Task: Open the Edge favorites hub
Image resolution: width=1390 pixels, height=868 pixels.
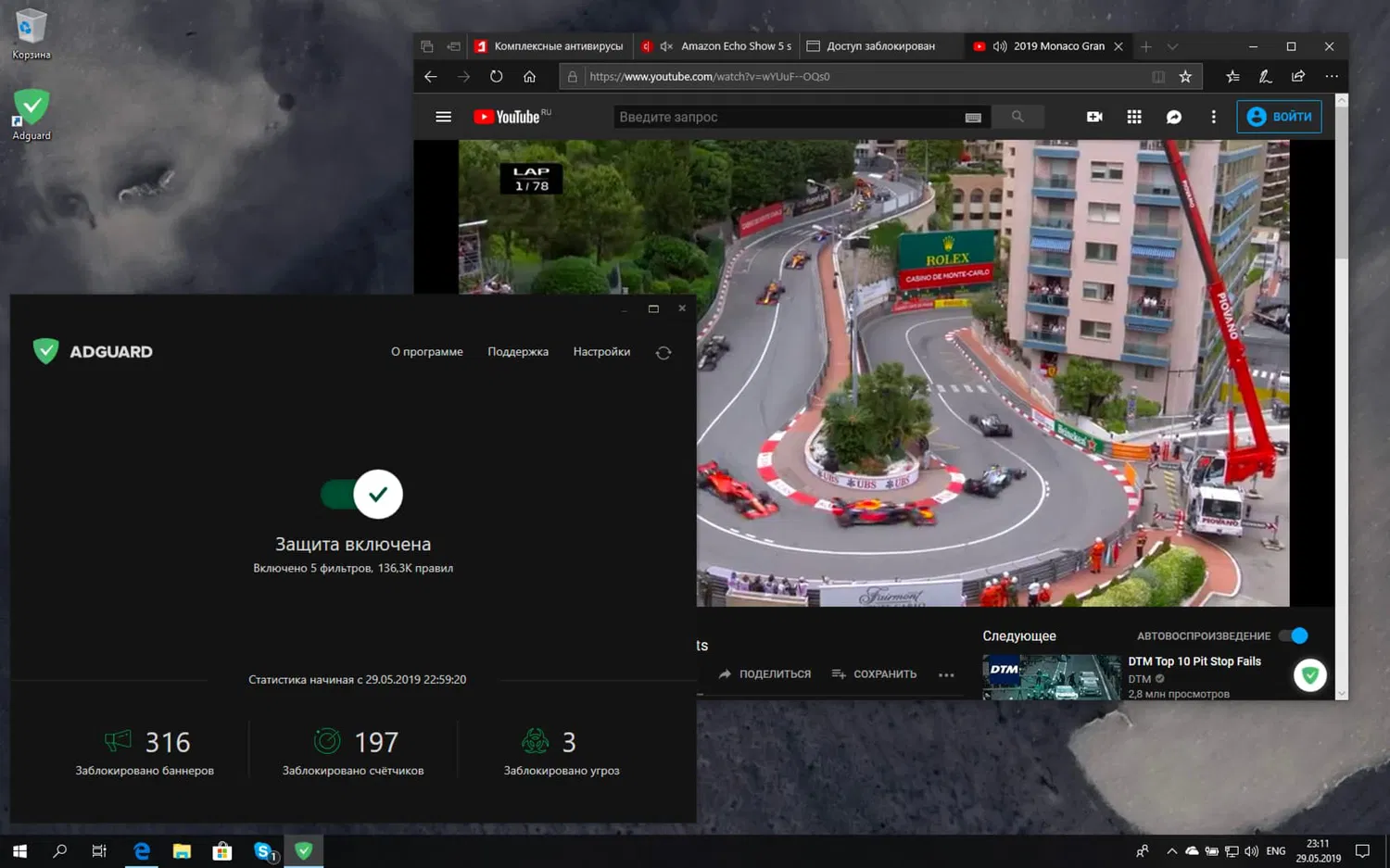Action: [1232, 77]
